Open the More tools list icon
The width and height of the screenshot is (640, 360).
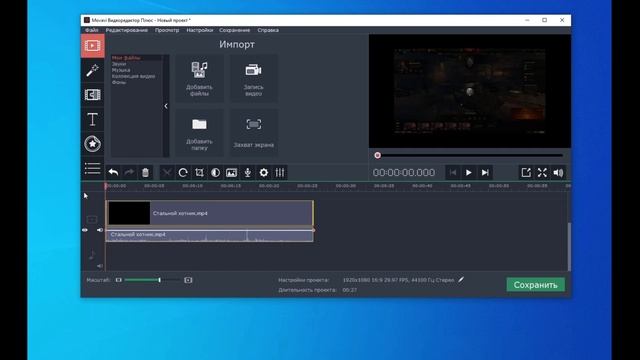(x=93, y=168)
